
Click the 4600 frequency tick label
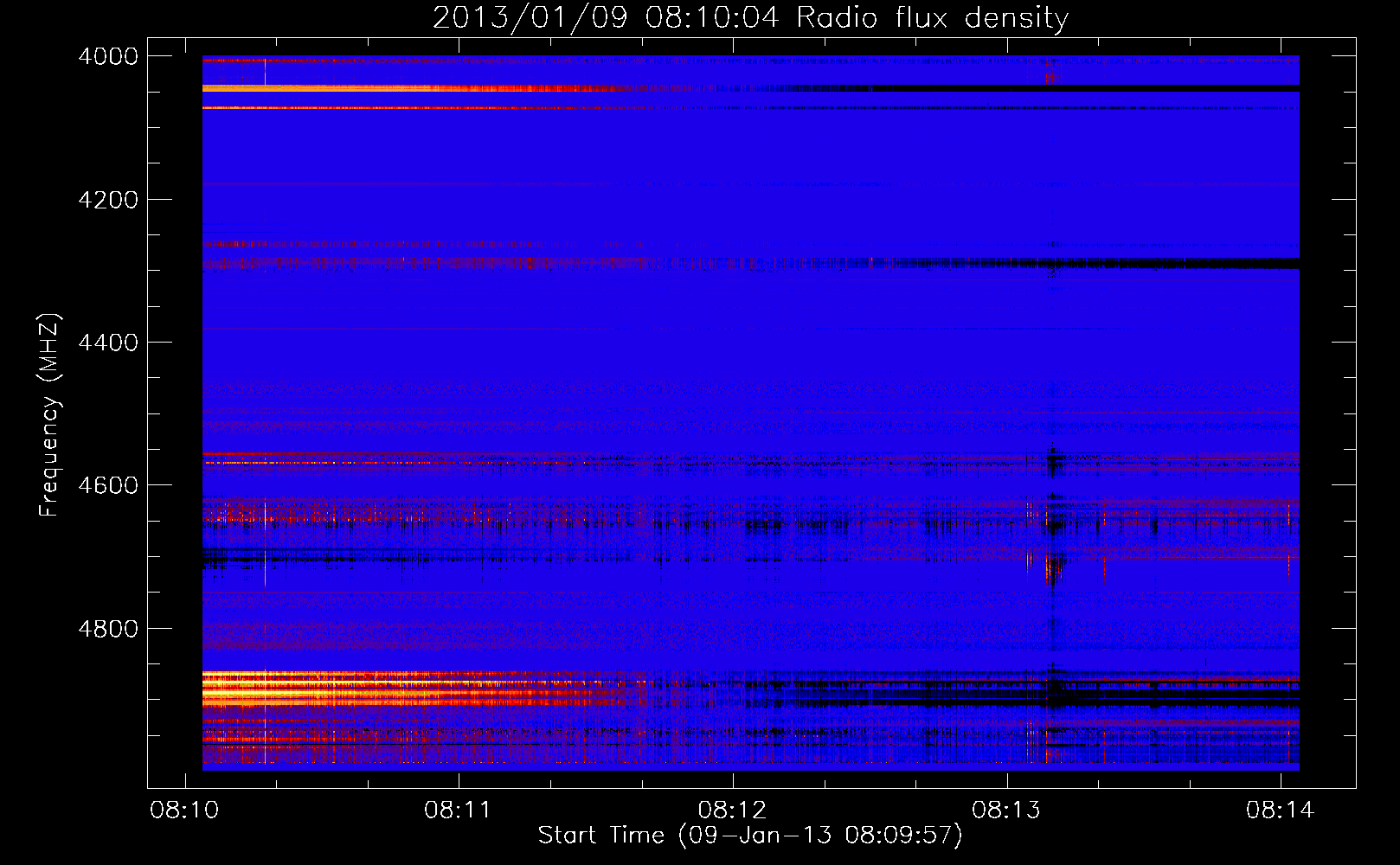point(108,485)
